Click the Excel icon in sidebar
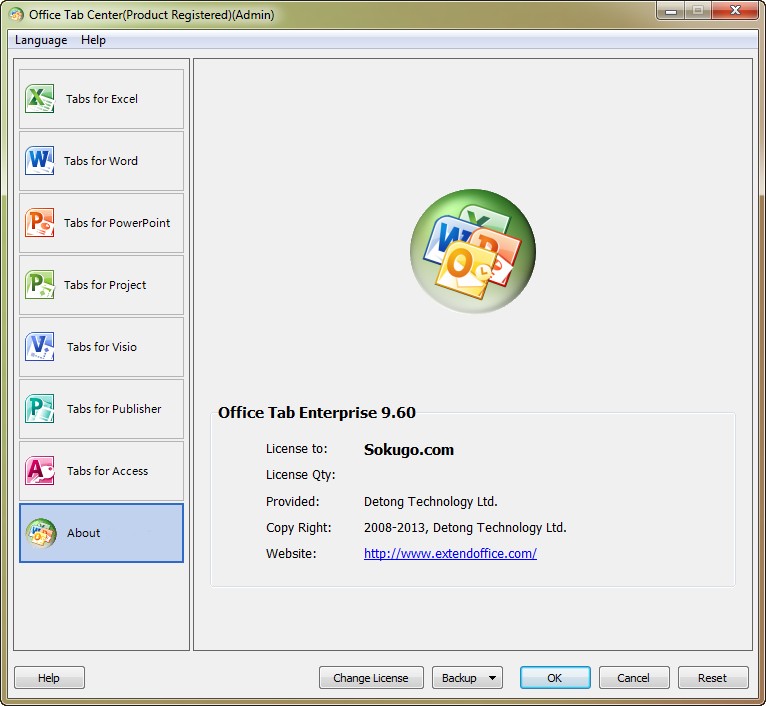The height and width of the screenshot is (706, 766). pos(40,99)
